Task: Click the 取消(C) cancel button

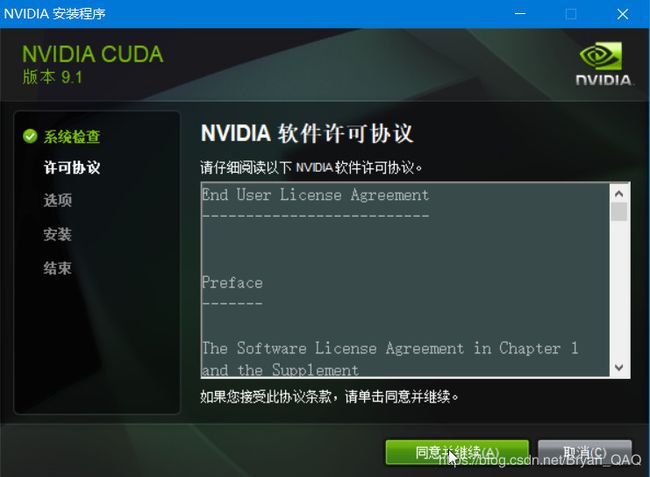Action: [585, 452]
